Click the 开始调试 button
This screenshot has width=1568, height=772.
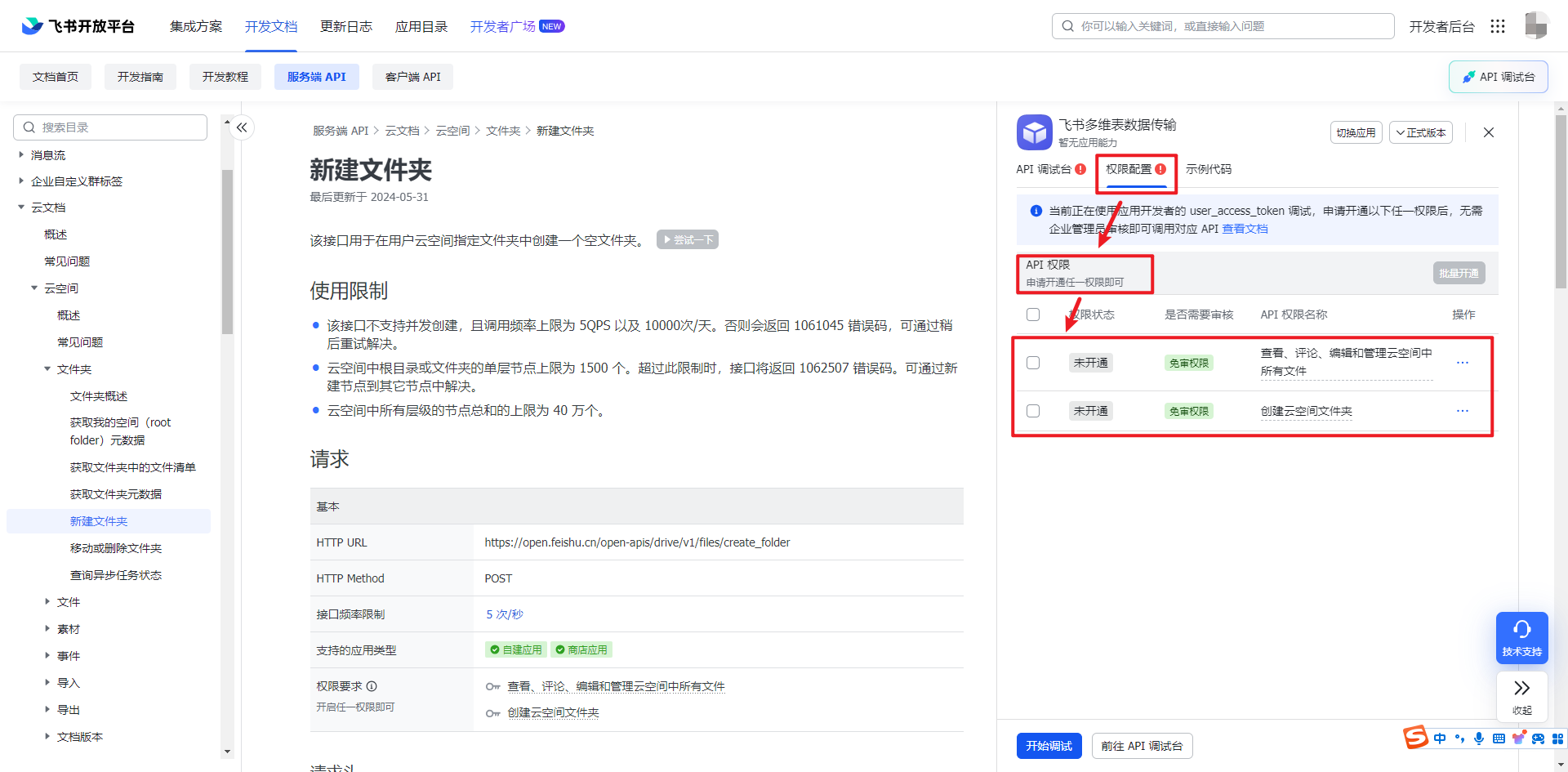[x=1049, y=746]
